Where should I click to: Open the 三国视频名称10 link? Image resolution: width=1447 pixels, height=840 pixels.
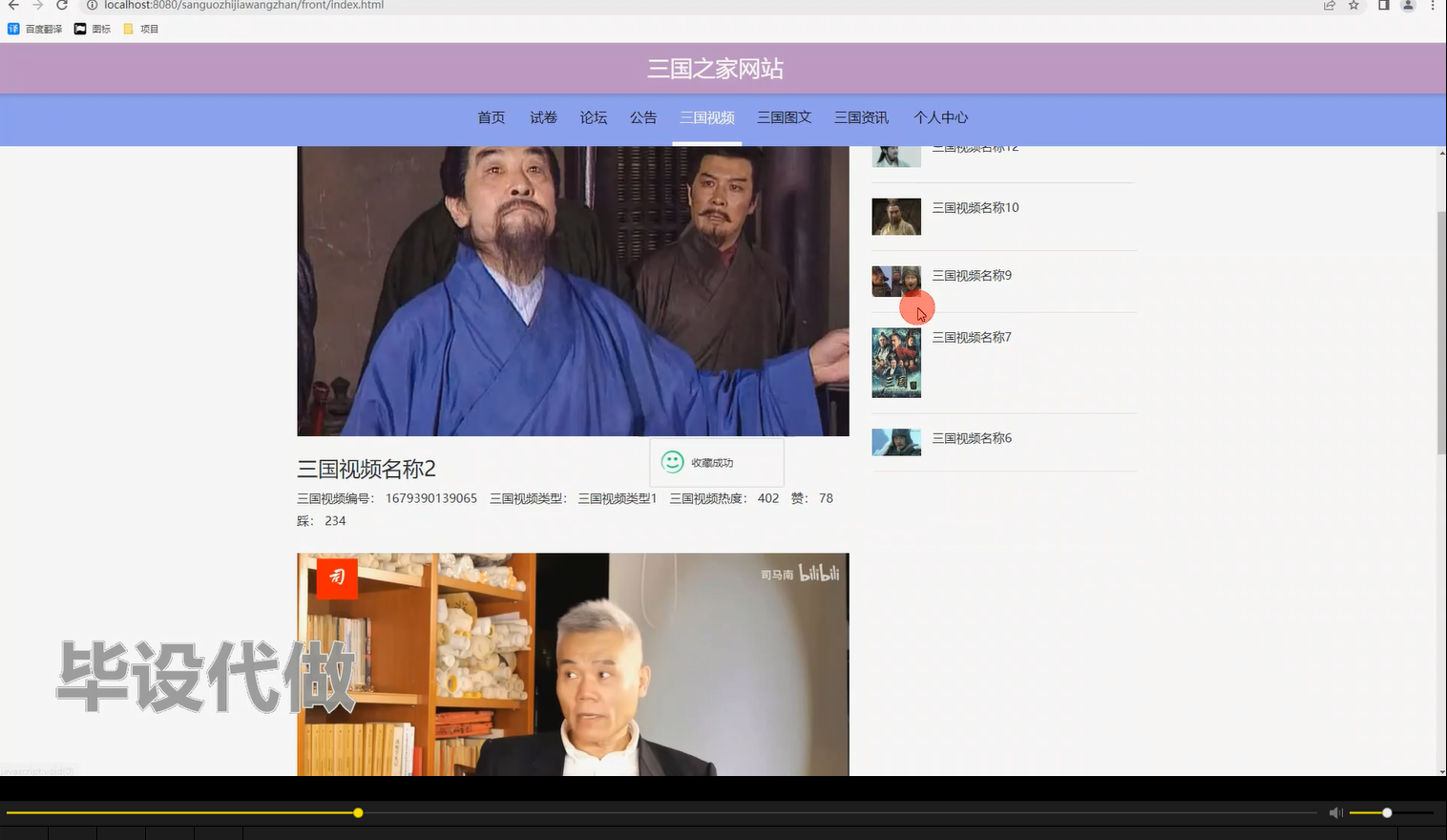(x=975, y=207)
